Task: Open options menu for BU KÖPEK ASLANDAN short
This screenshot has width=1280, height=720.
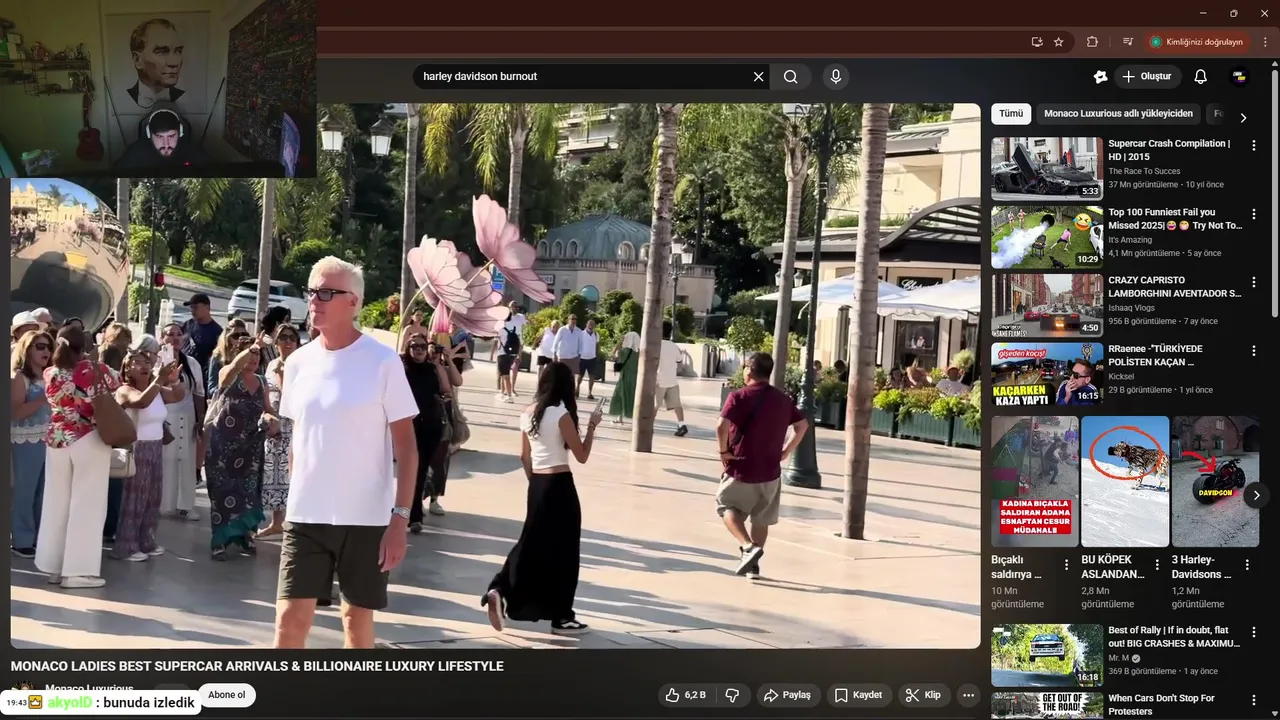Action: [1157, 565]
